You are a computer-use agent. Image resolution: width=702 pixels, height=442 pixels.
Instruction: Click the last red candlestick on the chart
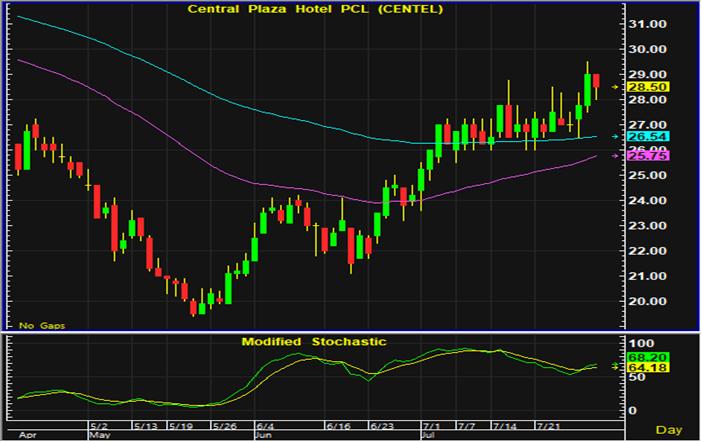(596, 81)
